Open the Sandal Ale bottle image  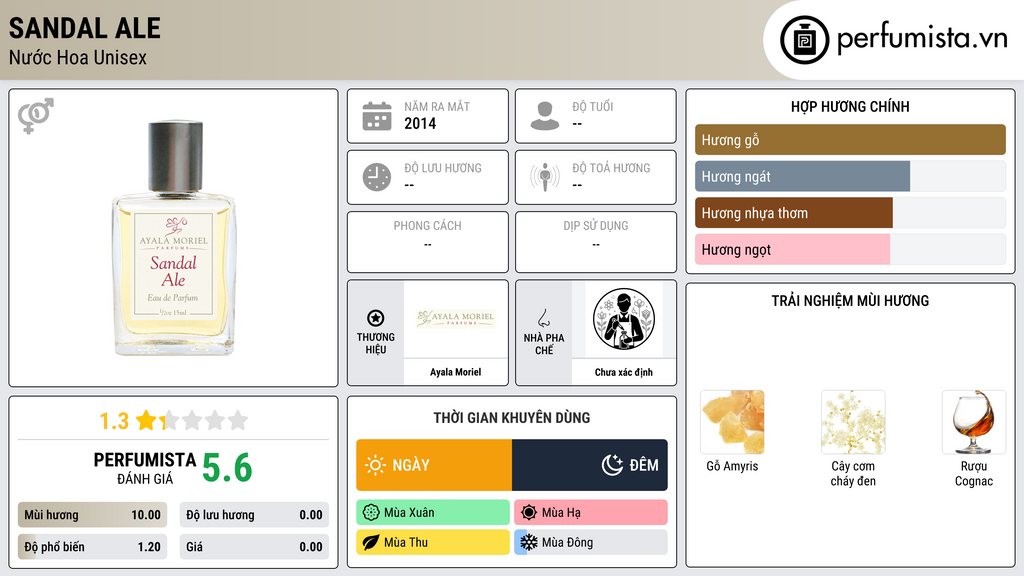pos(173,238)
